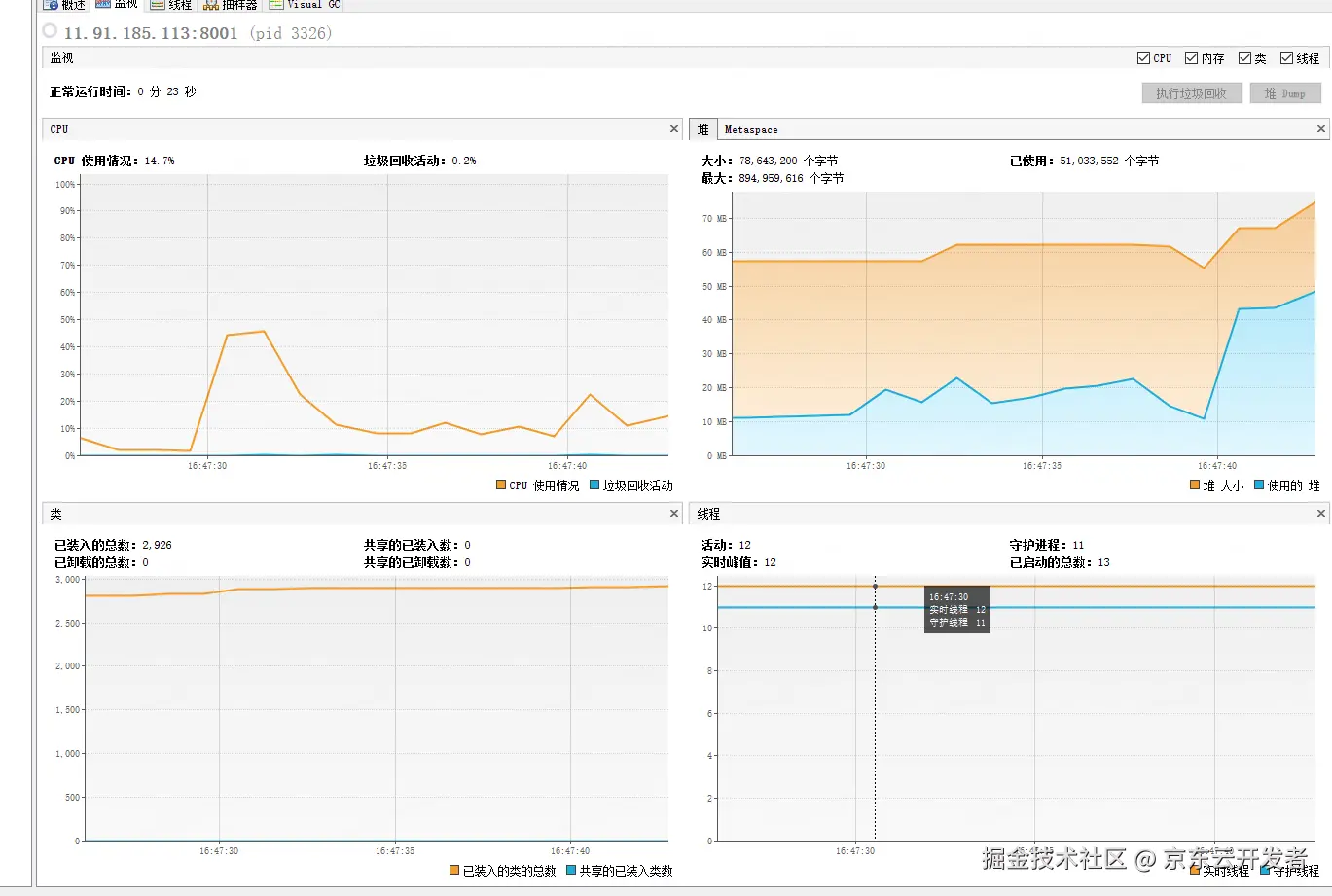1332x896 pixels.
Task: Click the thread chart tooltip at 16:47:30
Action: pyautogui.click(x=957, y=609)
